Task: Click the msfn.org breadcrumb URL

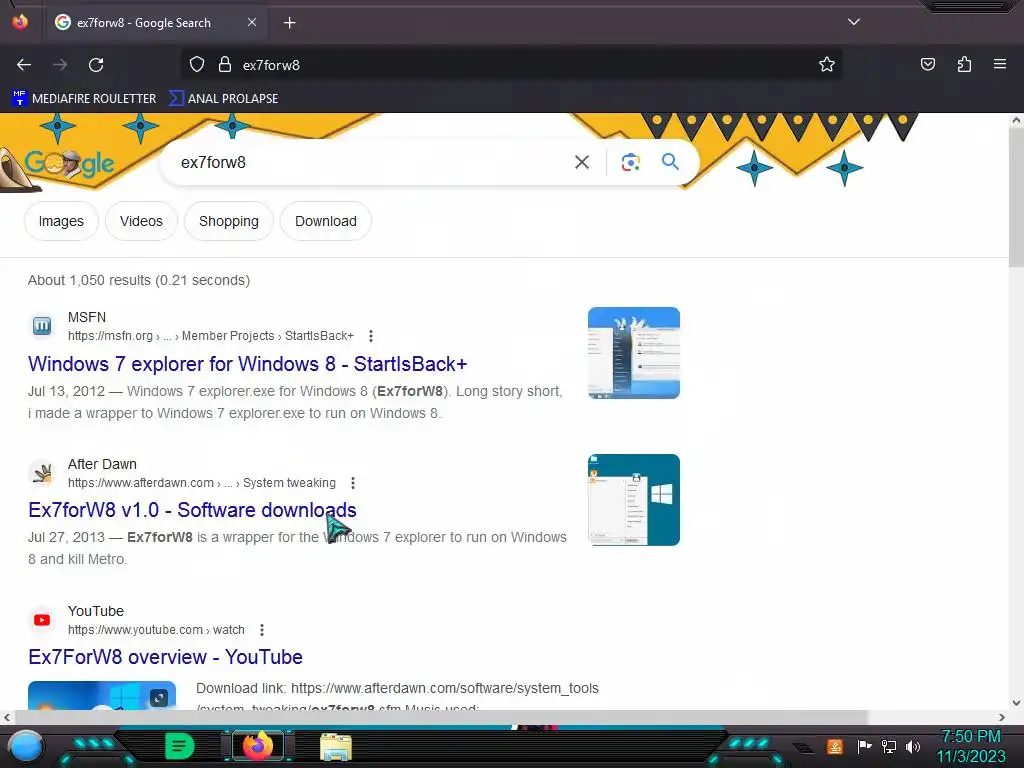Action: pos(211,336)
